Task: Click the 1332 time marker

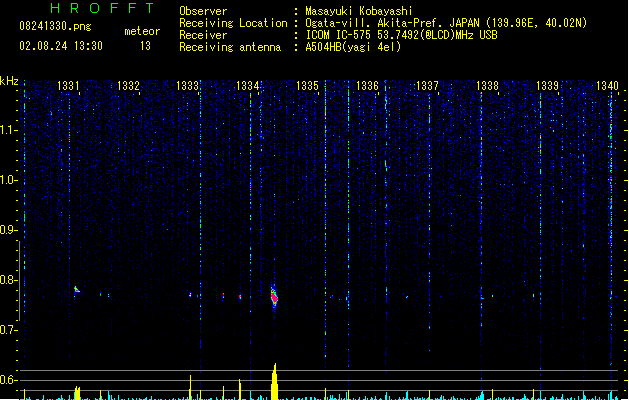Action: tap(128, 85)
